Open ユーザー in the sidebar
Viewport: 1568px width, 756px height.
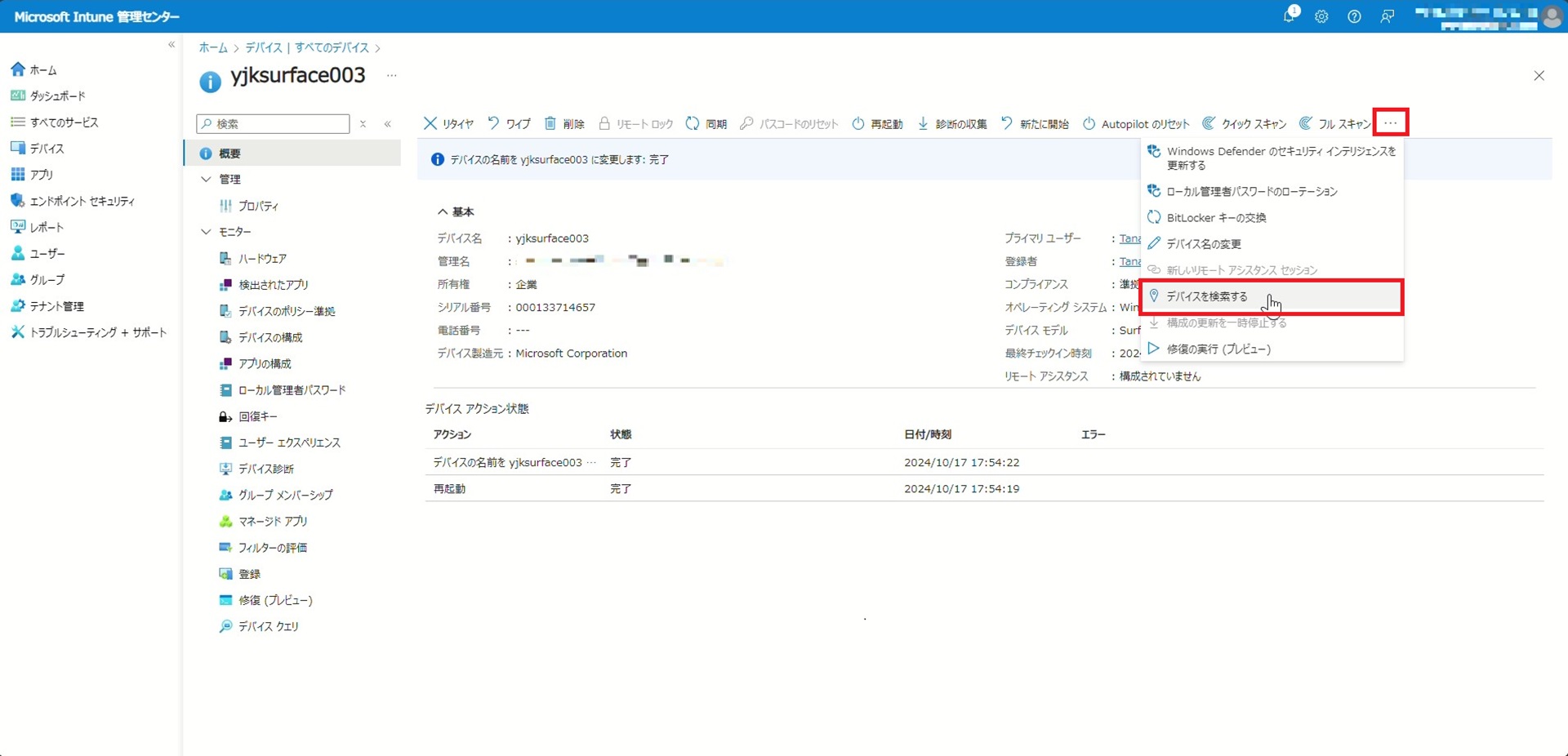coord(38,254)
